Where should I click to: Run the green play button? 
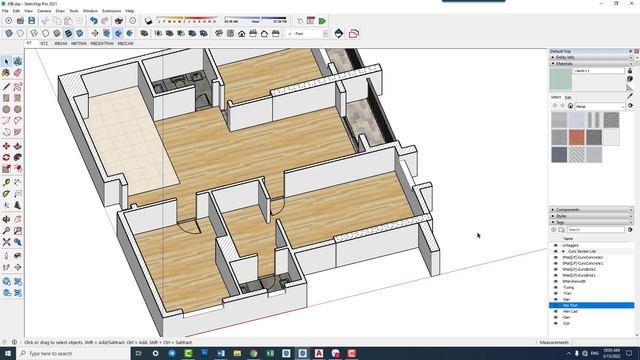click(x=322, y=21)
